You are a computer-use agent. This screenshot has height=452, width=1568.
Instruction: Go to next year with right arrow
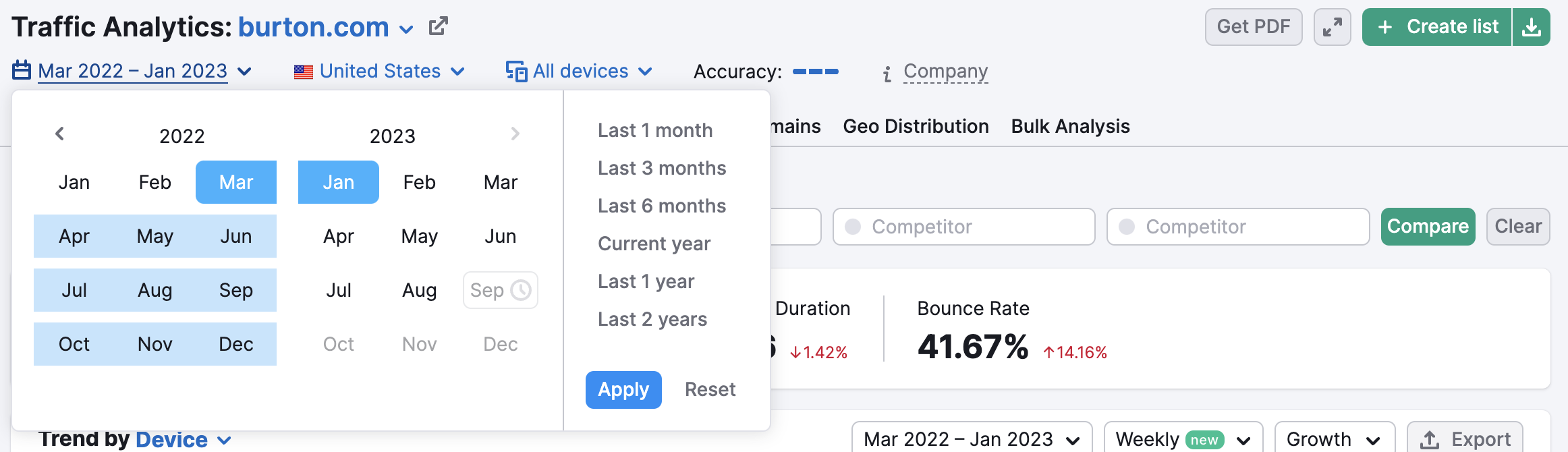(515, 134)
